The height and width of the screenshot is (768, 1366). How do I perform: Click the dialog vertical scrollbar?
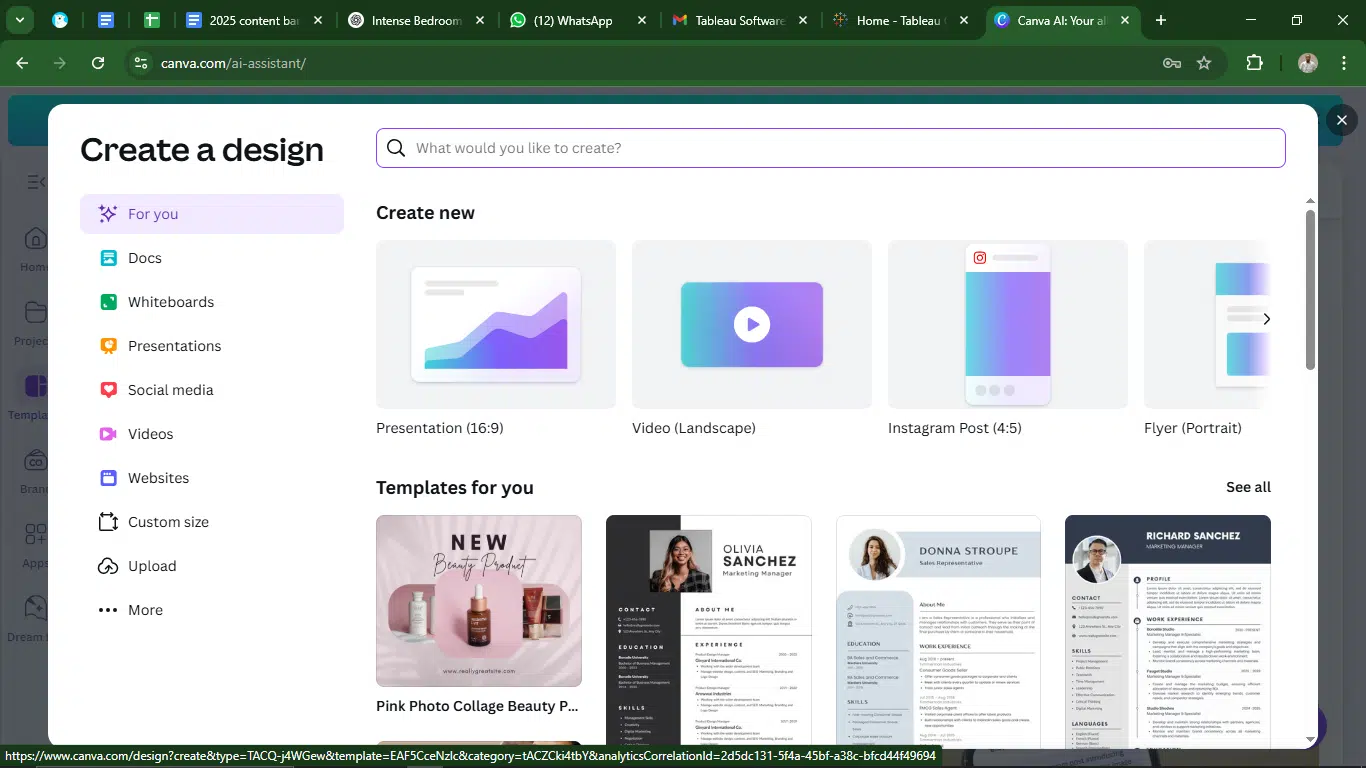(x=1310, y=290)
